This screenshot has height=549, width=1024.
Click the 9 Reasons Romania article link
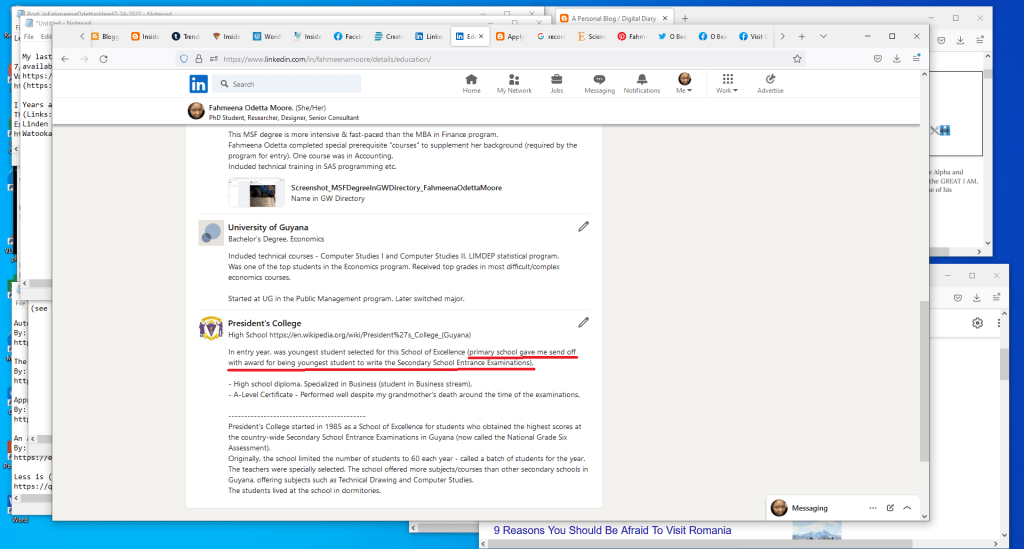(x=612, y=530)
